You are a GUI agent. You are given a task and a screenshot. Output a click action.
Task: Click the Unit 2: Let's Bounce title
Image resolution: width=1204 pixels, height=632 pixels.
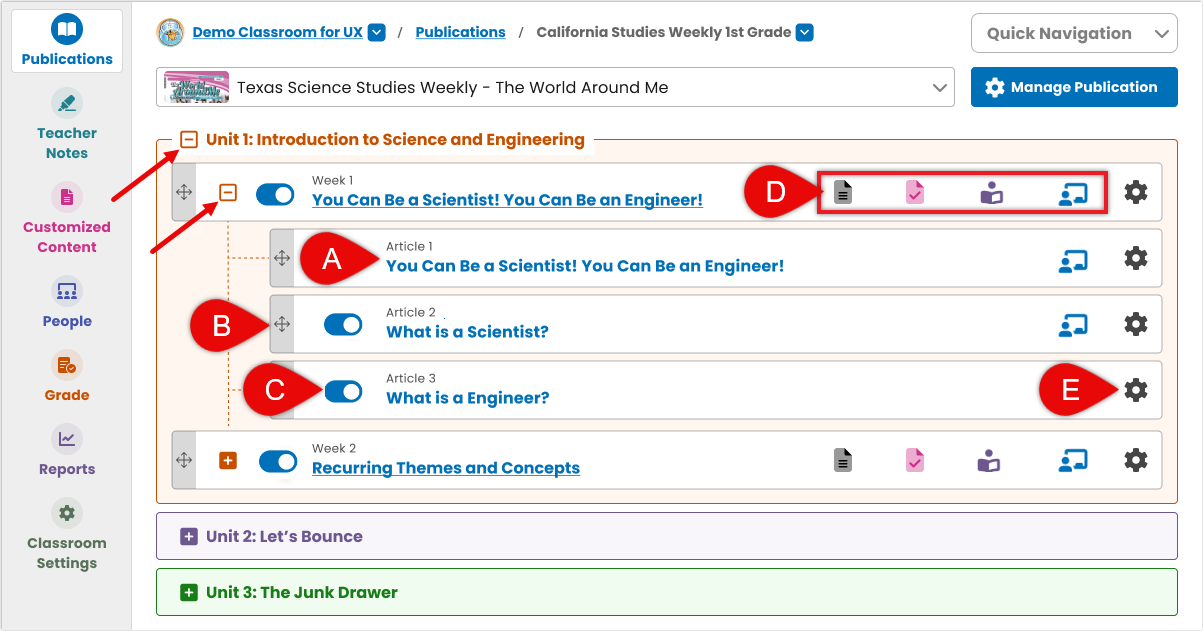pyautogui.click(x=284, y=537)
